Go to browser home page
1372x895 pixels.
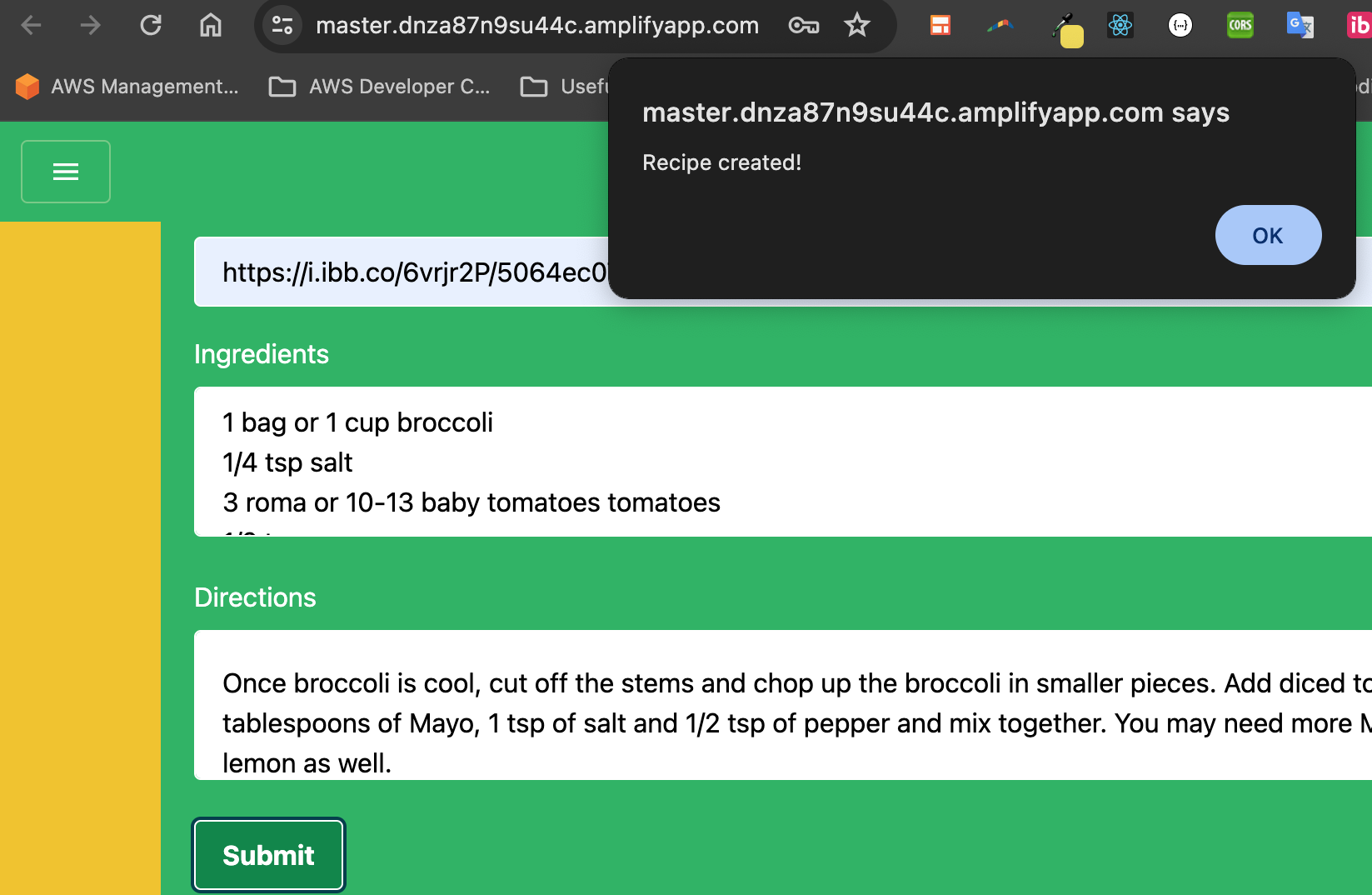(x=211, y=26)
